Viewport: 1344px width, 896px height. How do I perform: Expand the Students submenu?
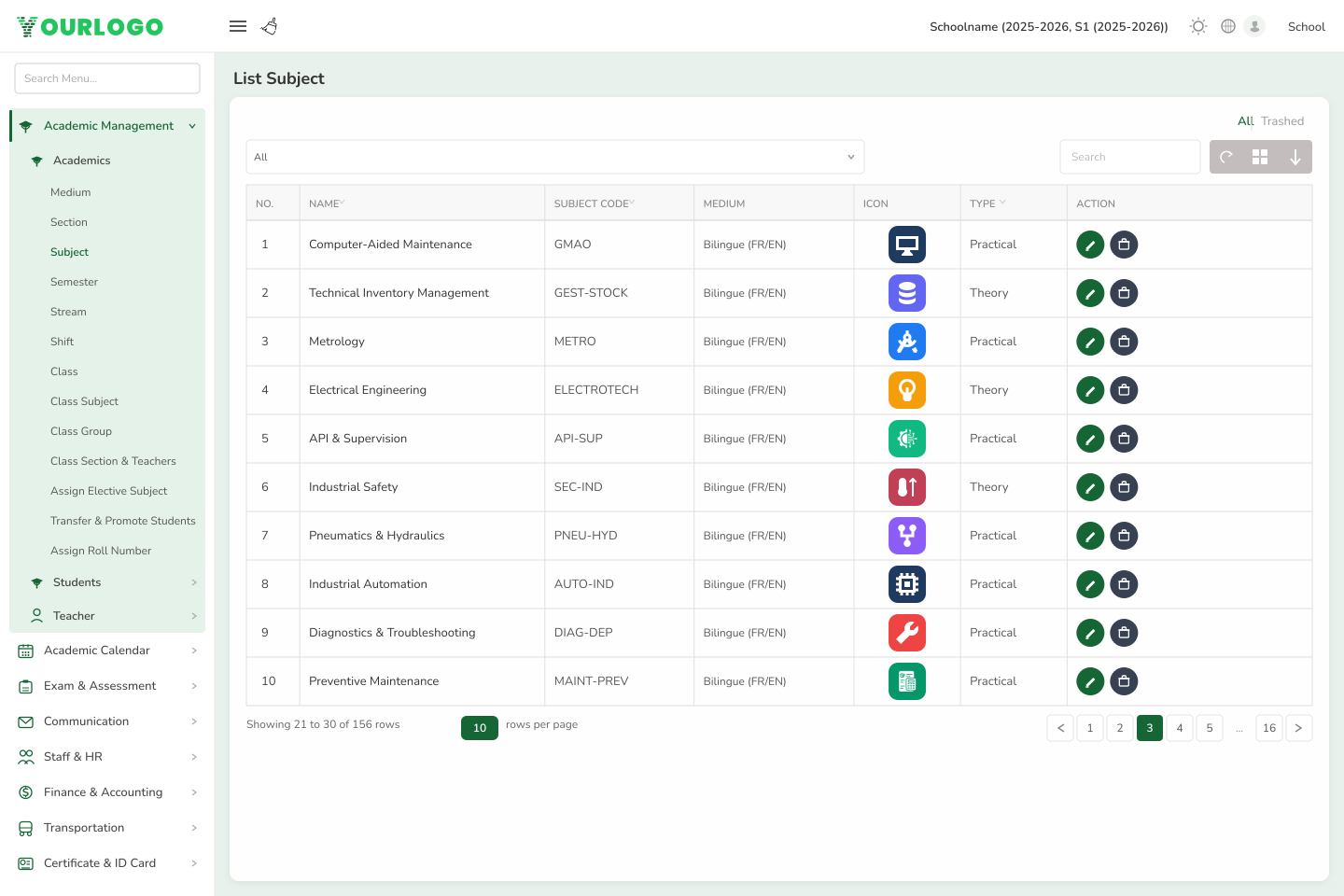112,582
